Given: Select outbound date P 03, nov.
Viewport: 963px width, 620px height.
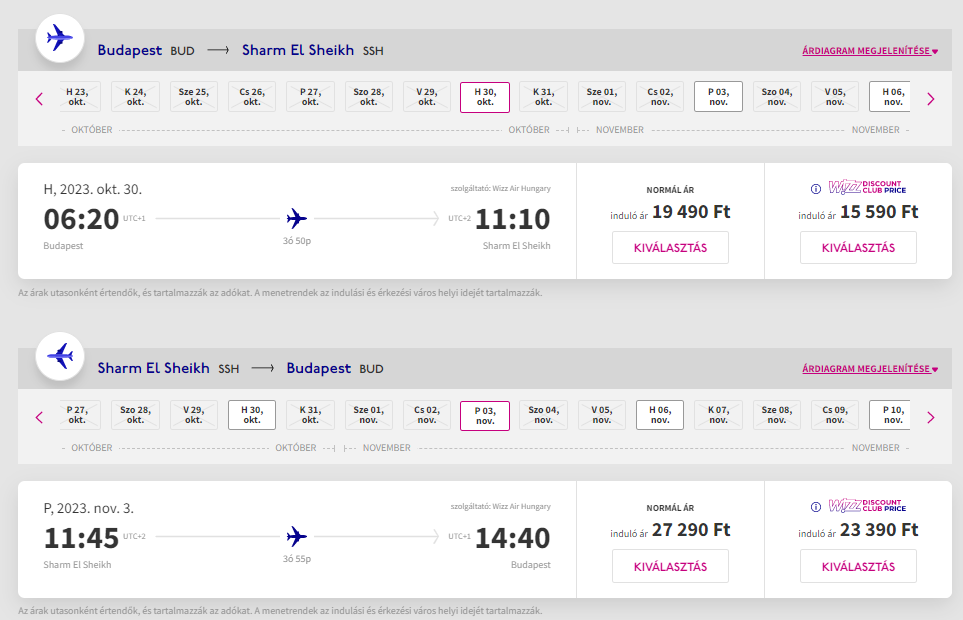Looking at the screenshot, I should (718, 97).
